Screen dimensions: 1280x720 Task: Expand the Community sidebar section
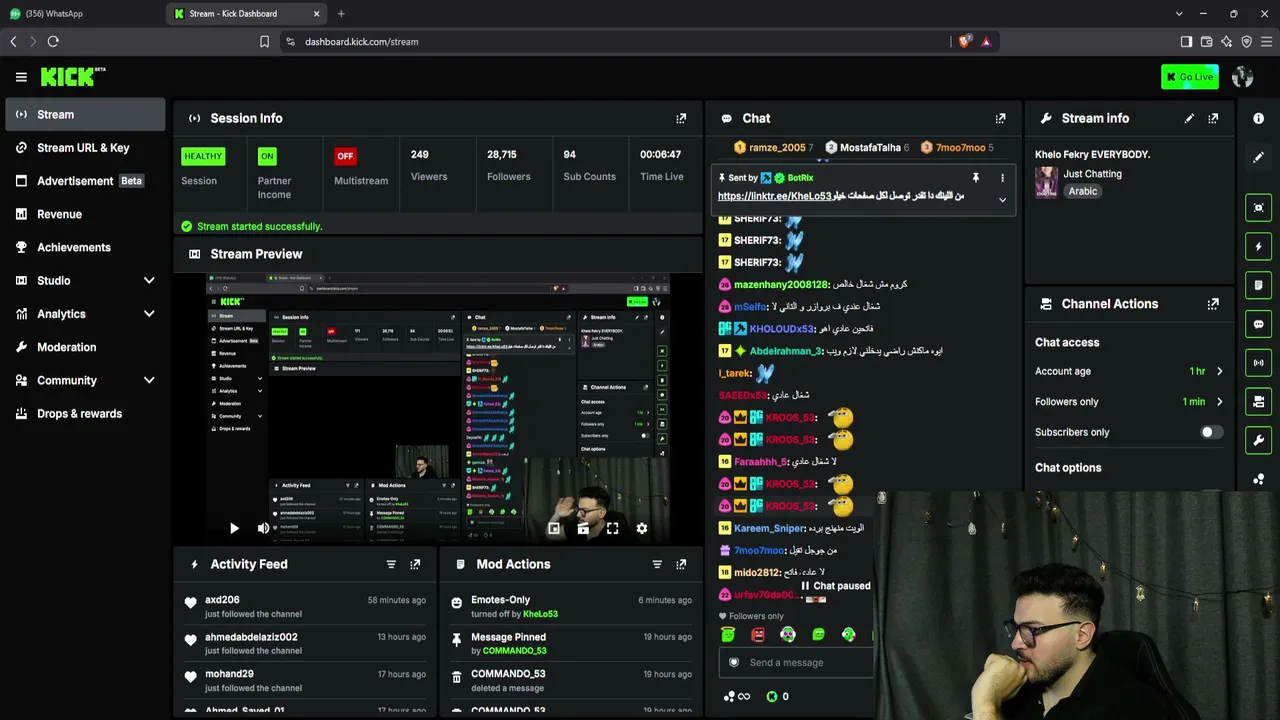(149, 380)
